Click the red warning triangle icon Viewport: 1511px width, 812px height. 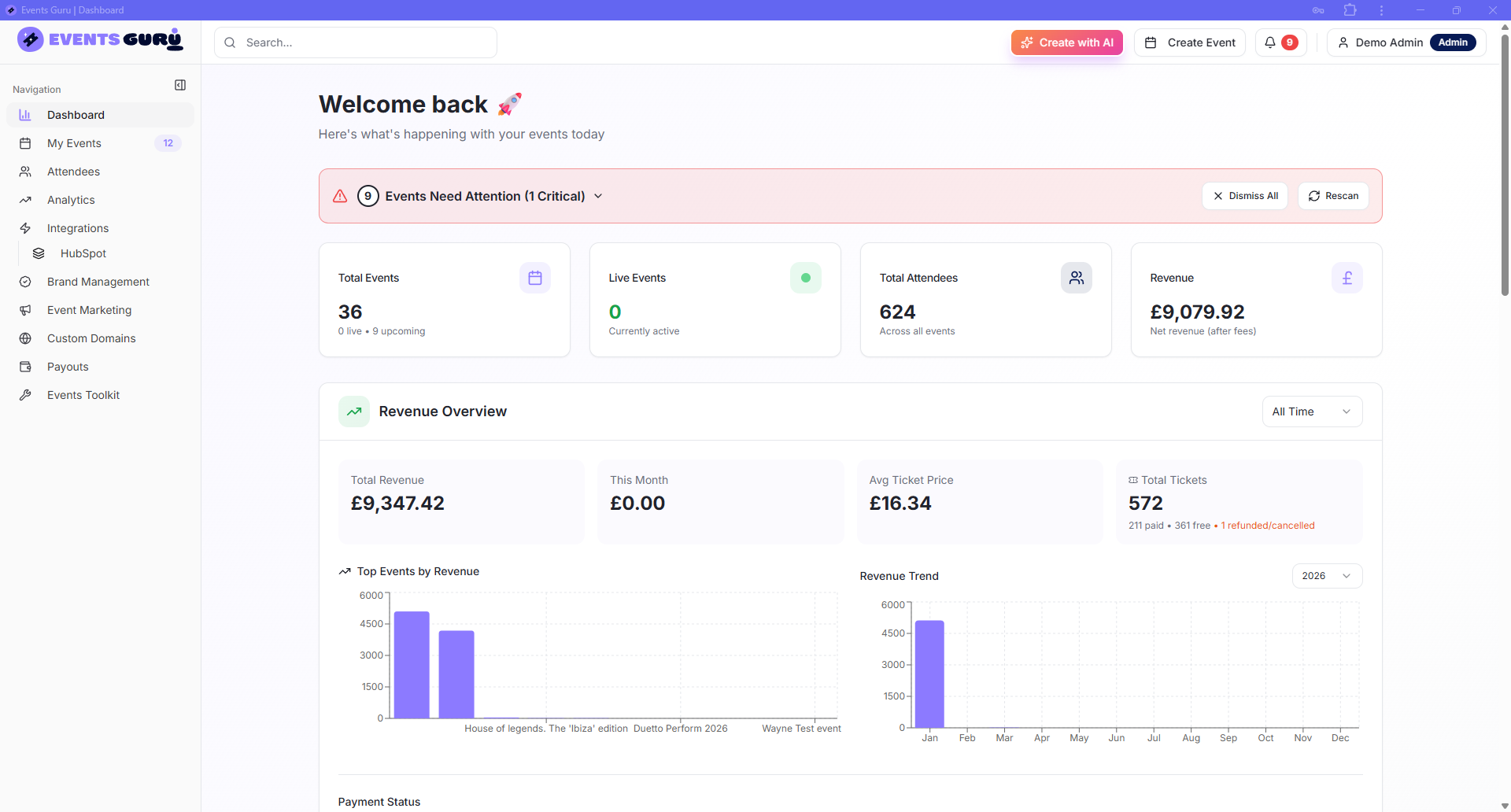point(340,196)
